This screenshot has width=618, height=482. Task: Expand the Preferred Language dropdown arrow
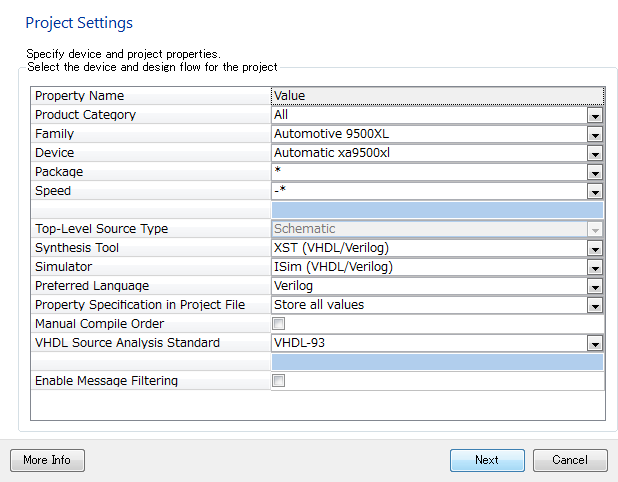point(595,286)
